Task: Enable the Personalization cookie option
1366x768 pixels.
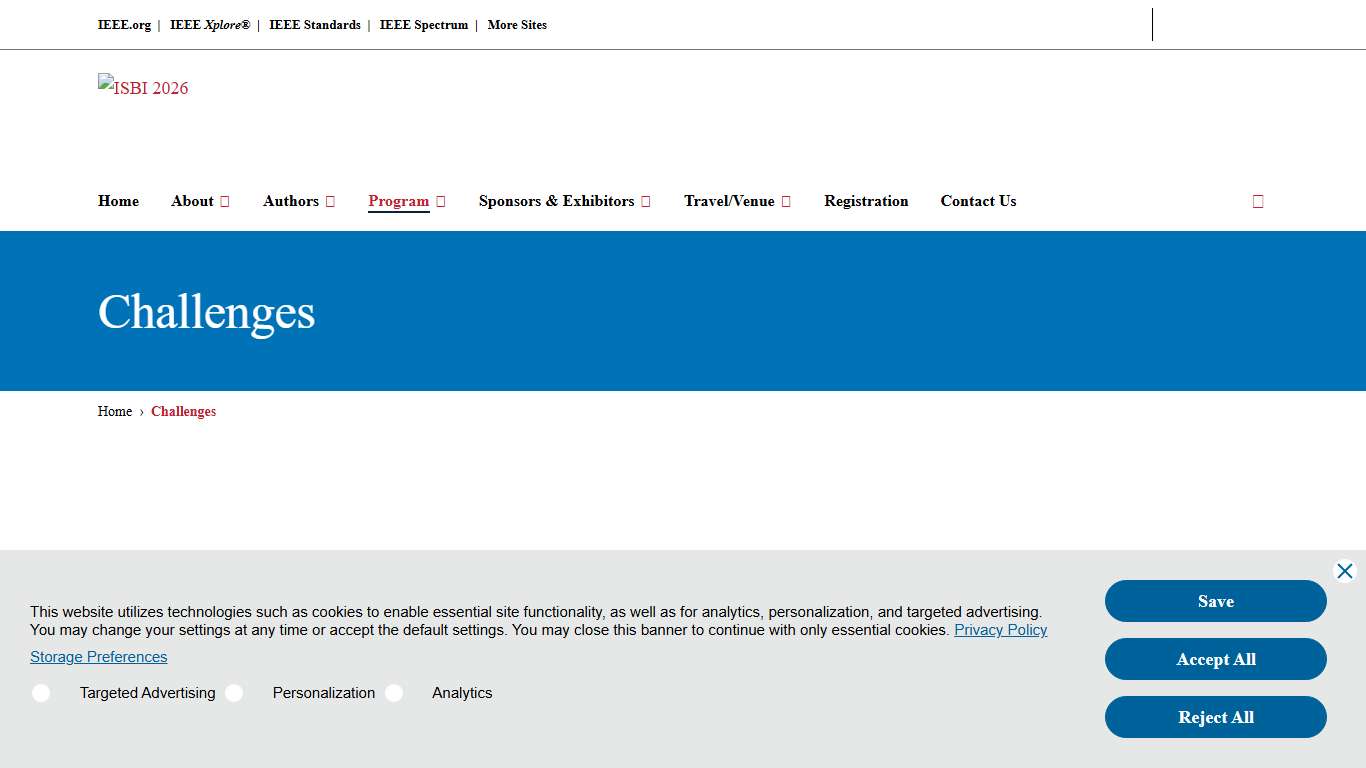Action: point(234,693)
